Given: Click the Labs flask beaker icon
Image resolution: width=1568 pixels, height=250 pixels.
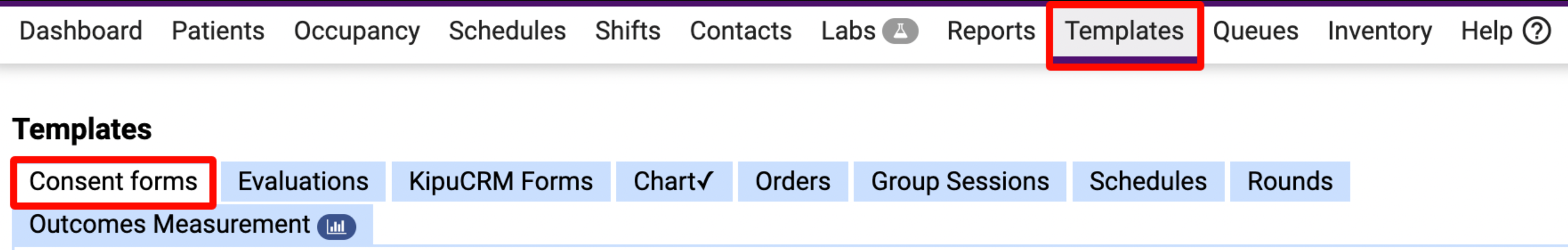Looking at the screenshot, I should coord(899,30).
